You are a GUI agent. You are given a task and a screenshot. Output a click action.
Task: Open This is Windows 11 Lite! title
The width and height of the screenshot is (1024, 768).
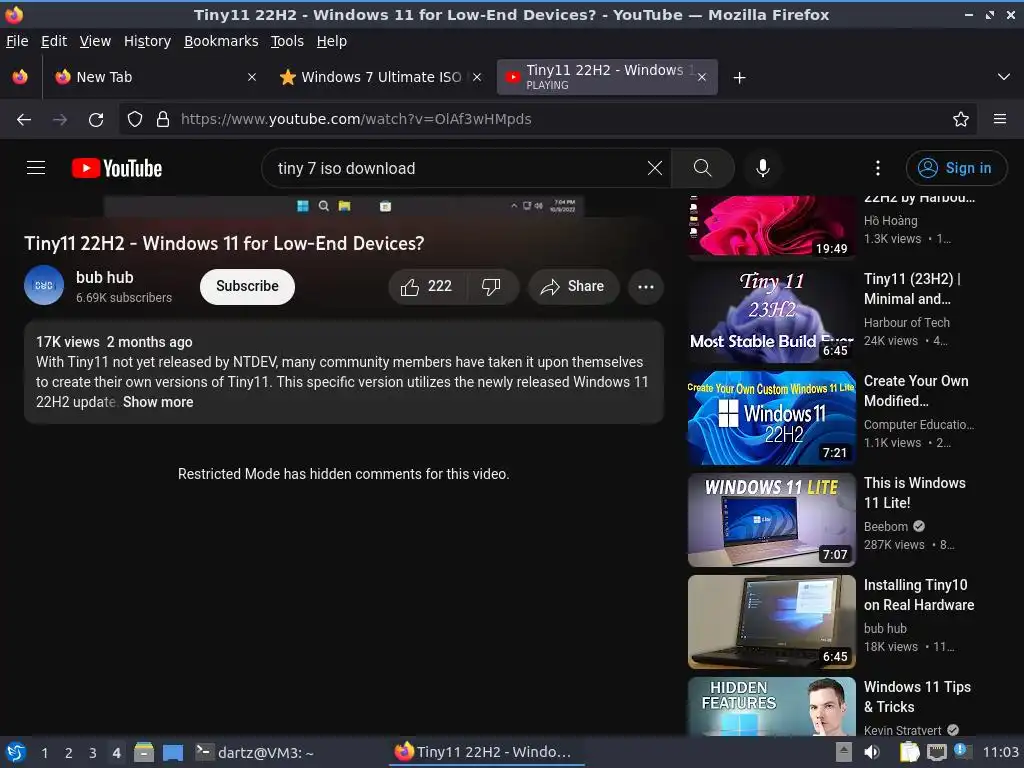(914, 493)
